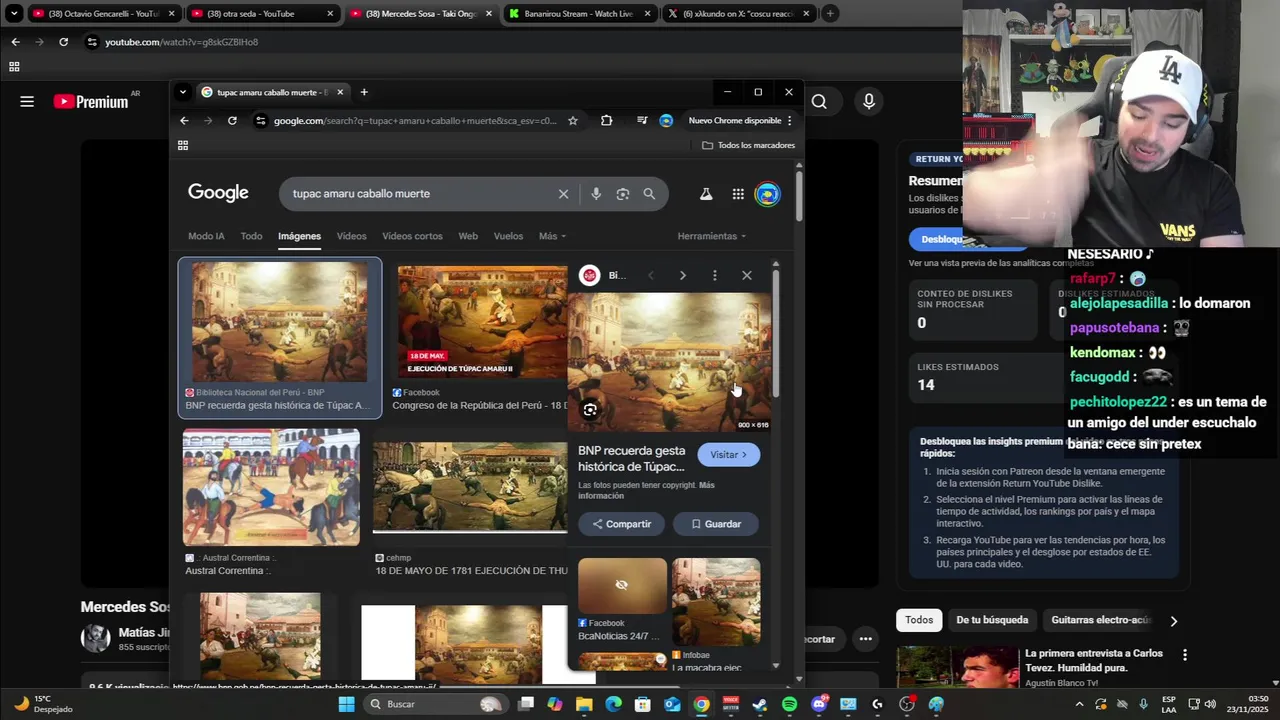Bookmark this page with the star icon

click(573, 121)
